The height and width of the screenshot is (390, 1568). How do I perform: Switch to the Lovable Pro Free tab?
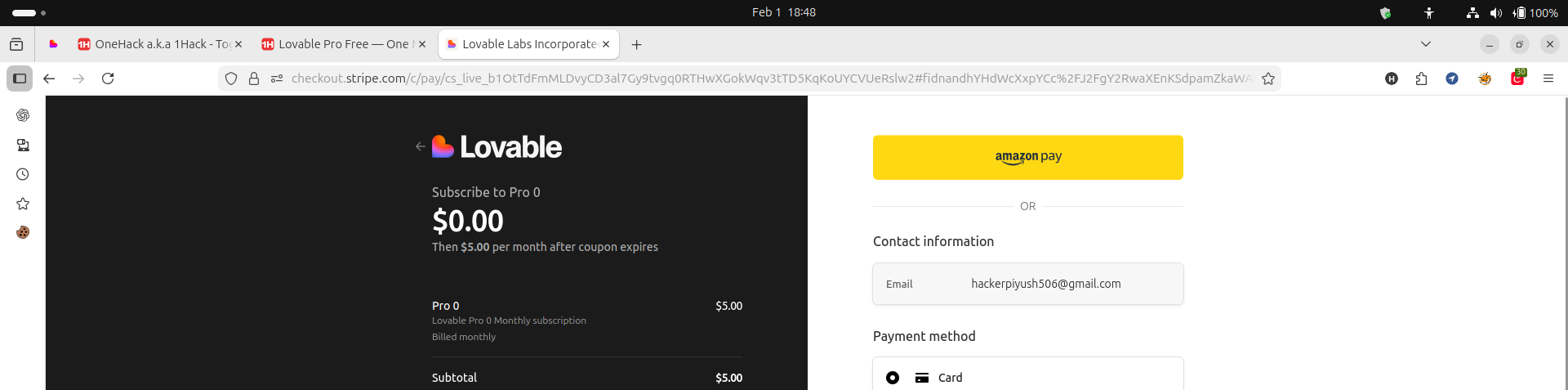point(336,44)
